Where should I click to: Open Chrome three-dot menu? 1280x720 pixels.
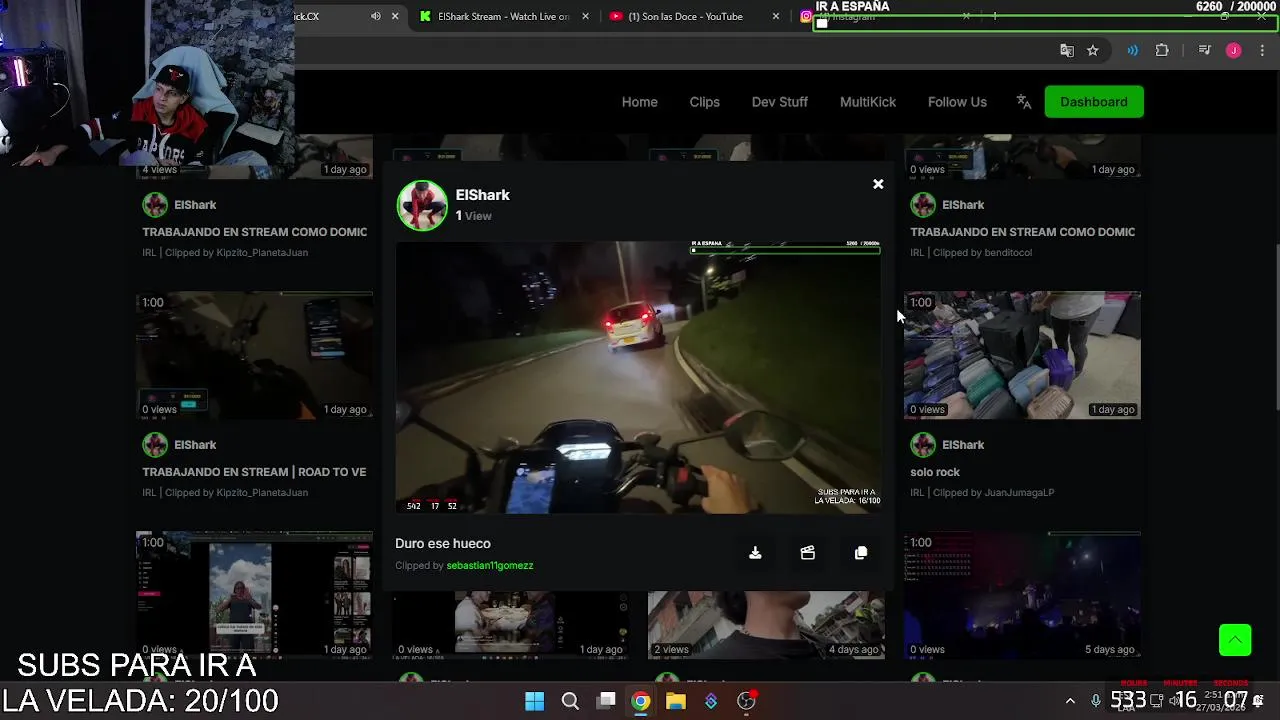pyautogui.click(x=1263, y=50)
